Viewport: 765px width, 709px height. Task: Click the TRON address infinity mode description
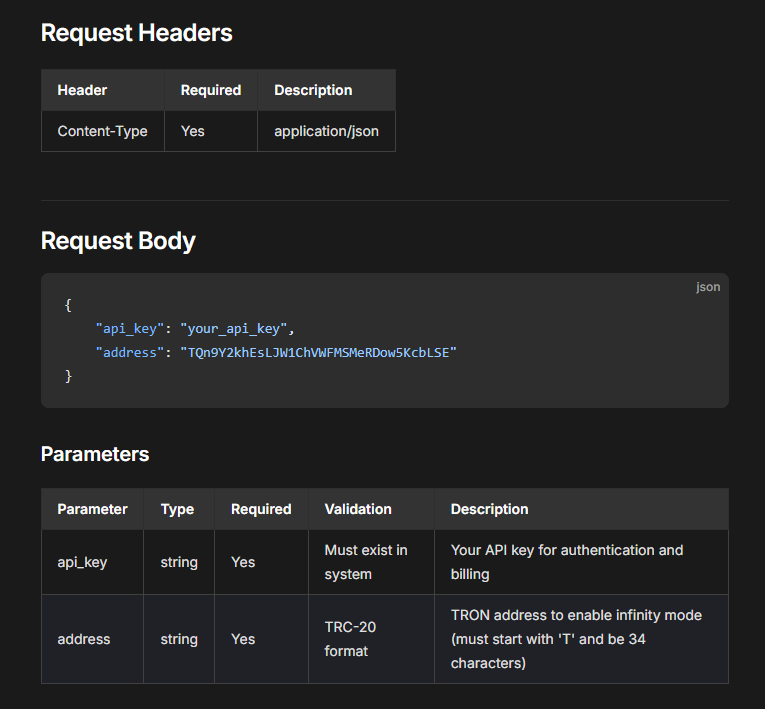point(576,639)
